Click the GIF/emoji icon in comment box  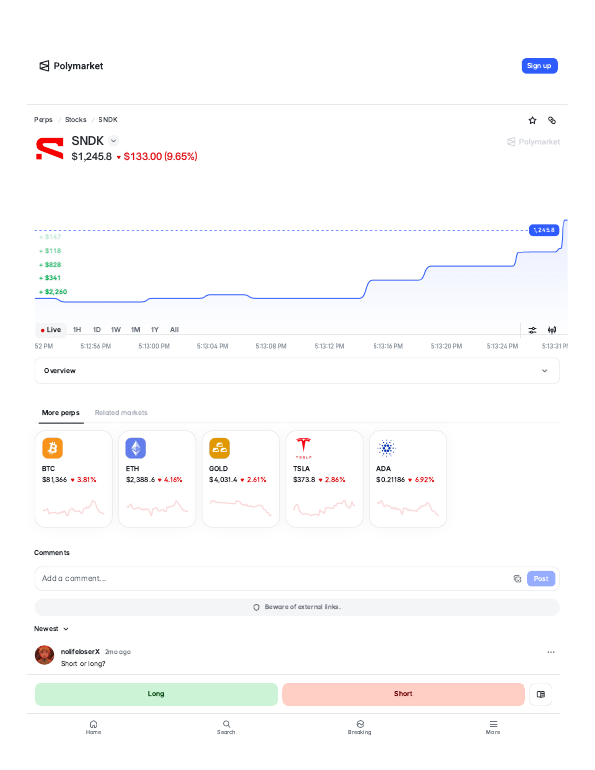tap(517, 579)
